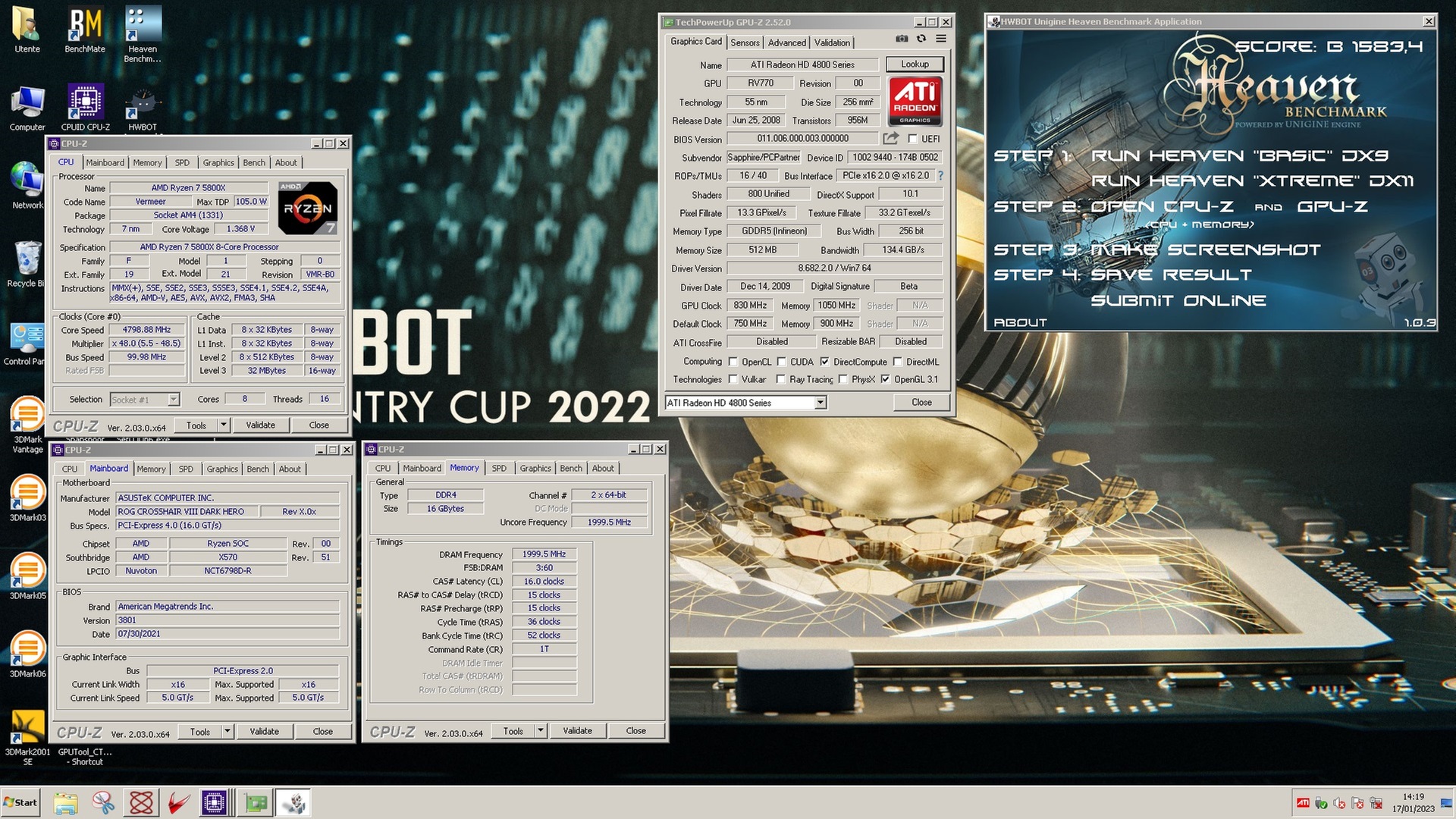Image resolution: width=1456 pixels, height=819 pixels.
Task: Toggle the Vulkan checkbox
Action: point(733,379)
